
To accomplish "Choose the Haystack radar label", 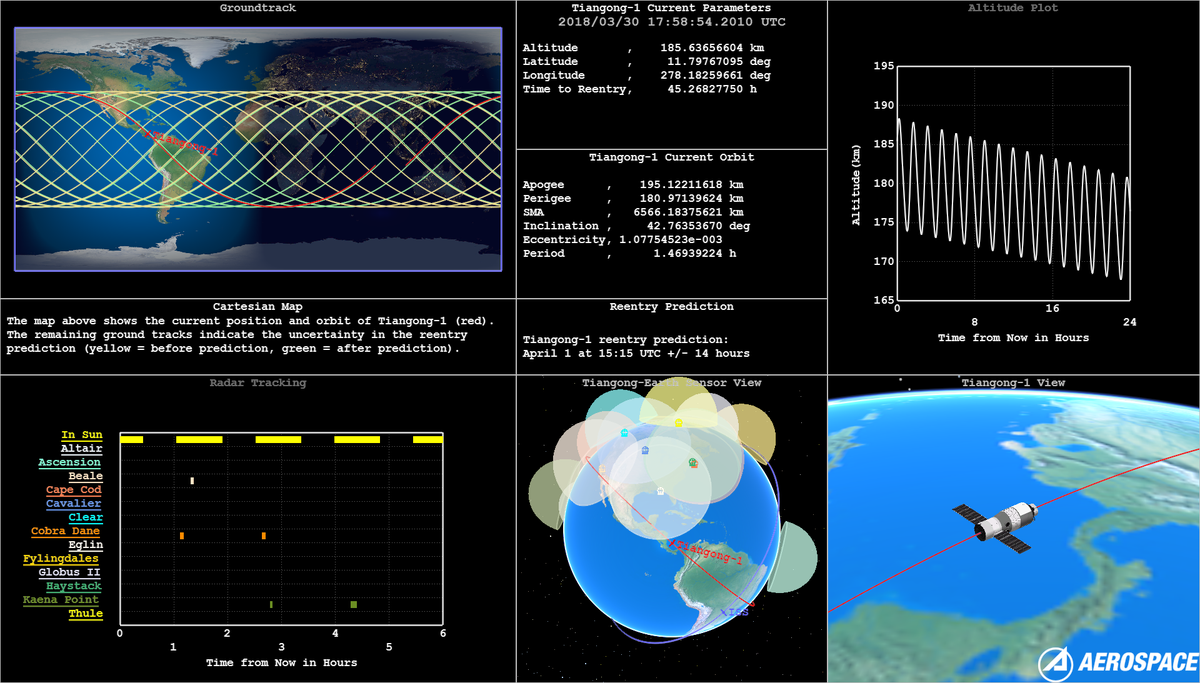I will [x=70, y=586].
